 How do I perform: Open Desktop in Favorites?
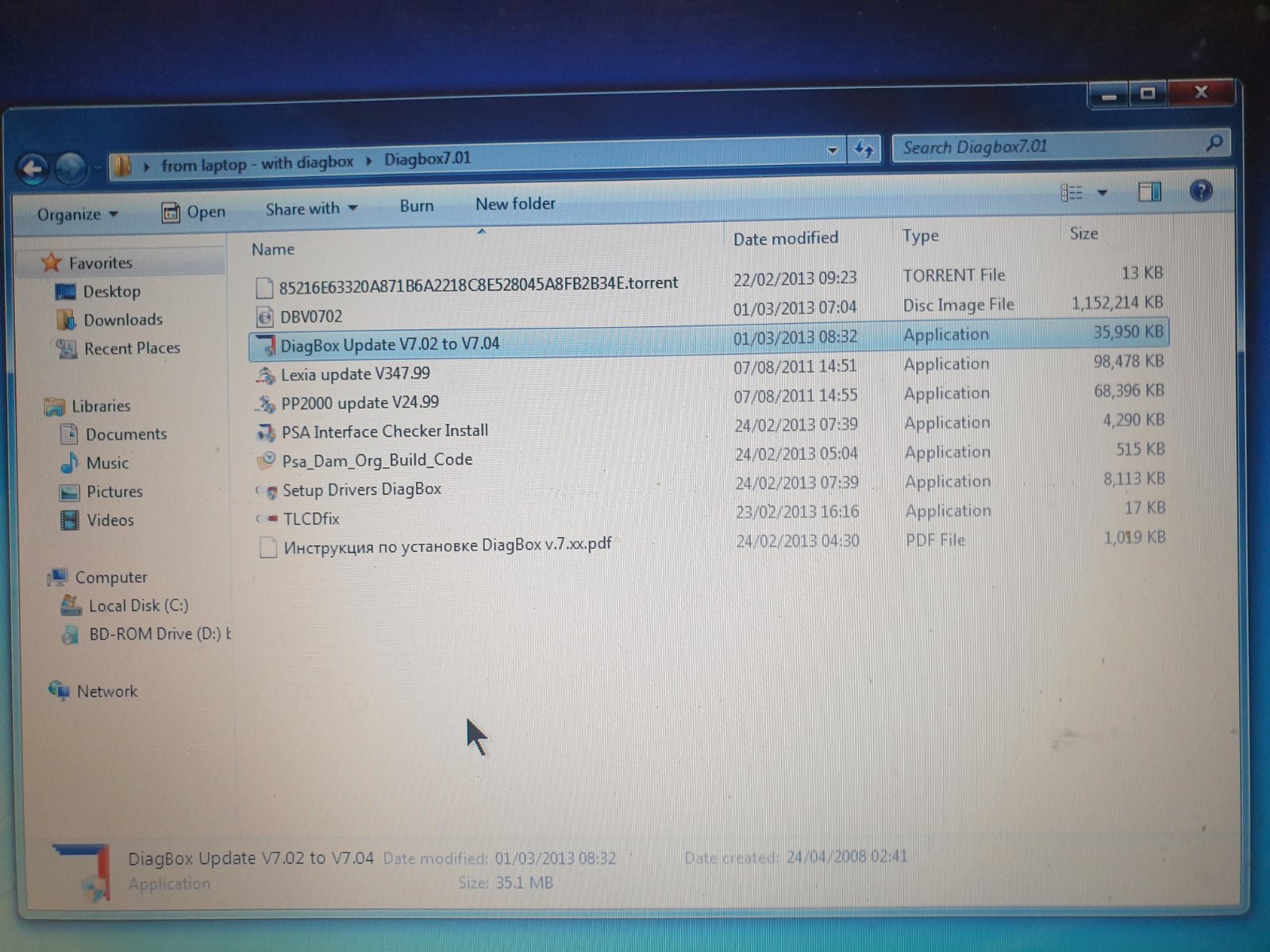tap(111, 291)
